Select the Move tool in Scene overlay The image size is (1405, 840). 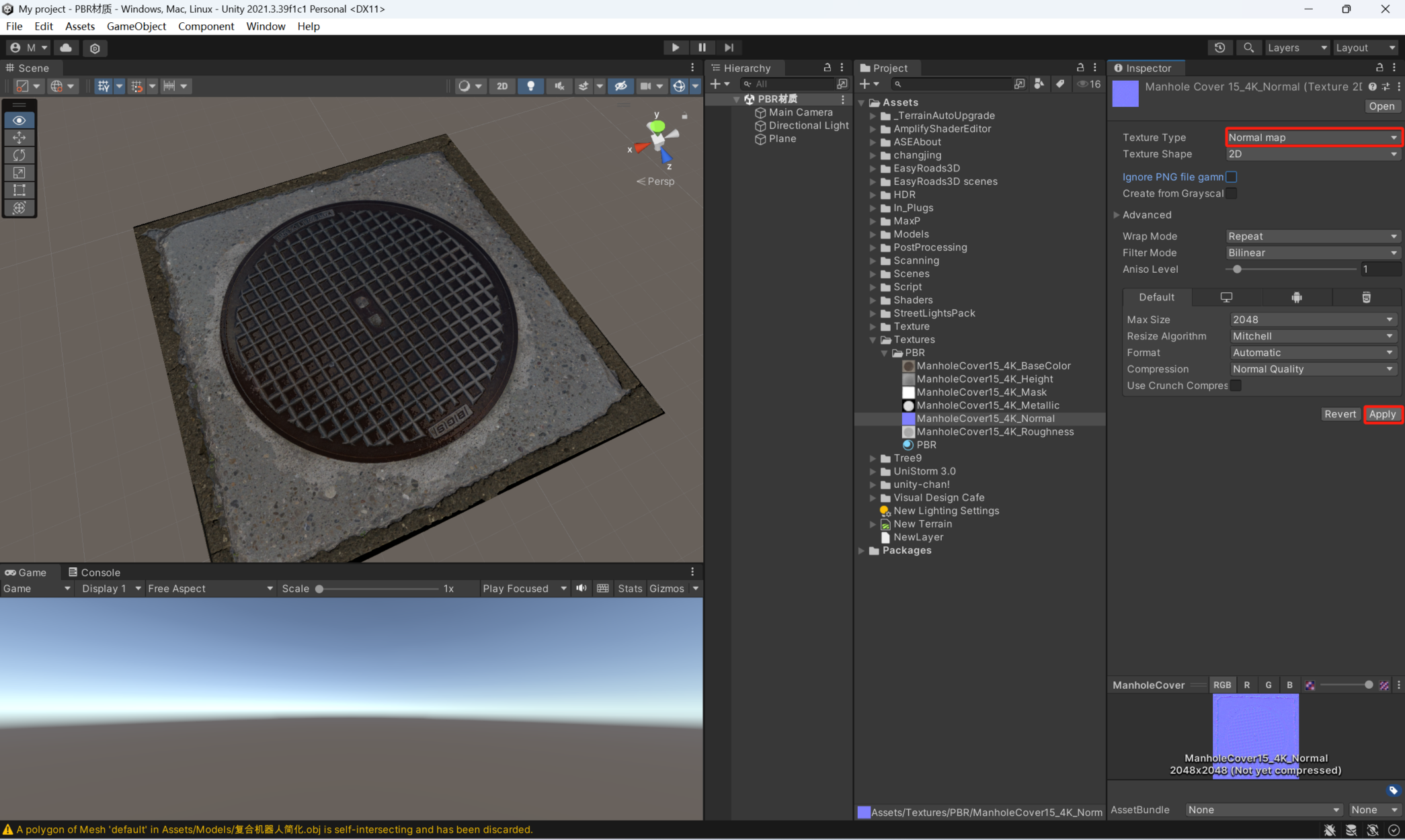[19, 138]
